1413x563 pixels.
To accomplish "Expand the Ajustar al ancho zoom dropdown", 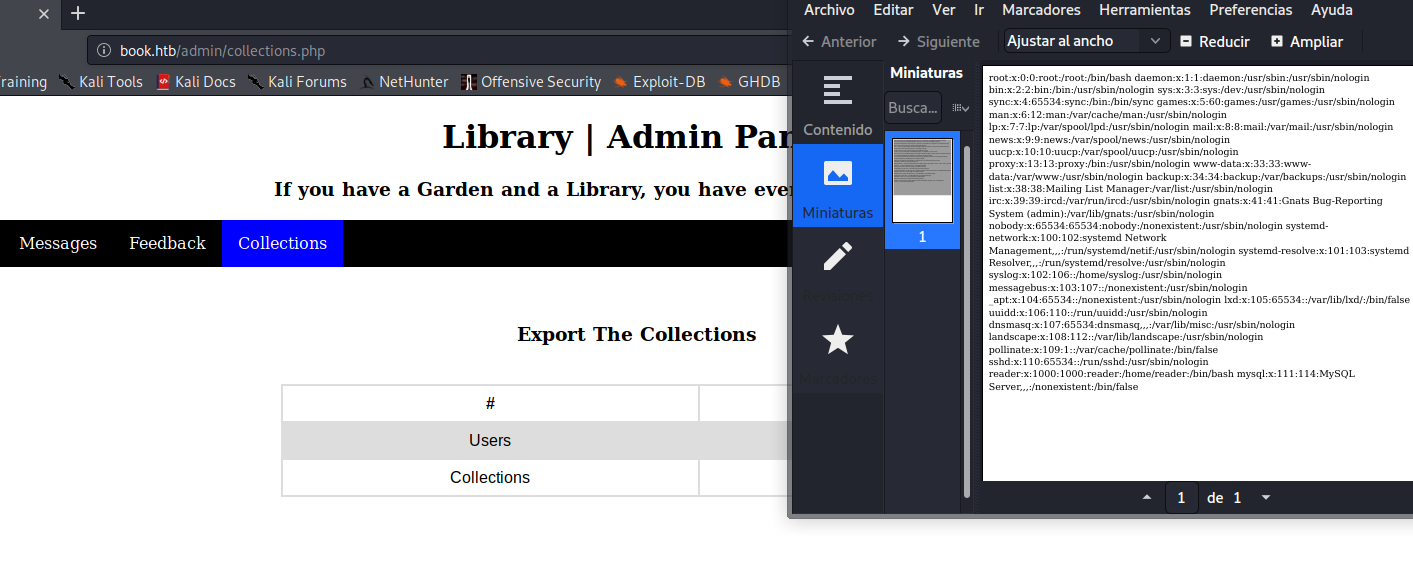I will [x=1156, y=41].
